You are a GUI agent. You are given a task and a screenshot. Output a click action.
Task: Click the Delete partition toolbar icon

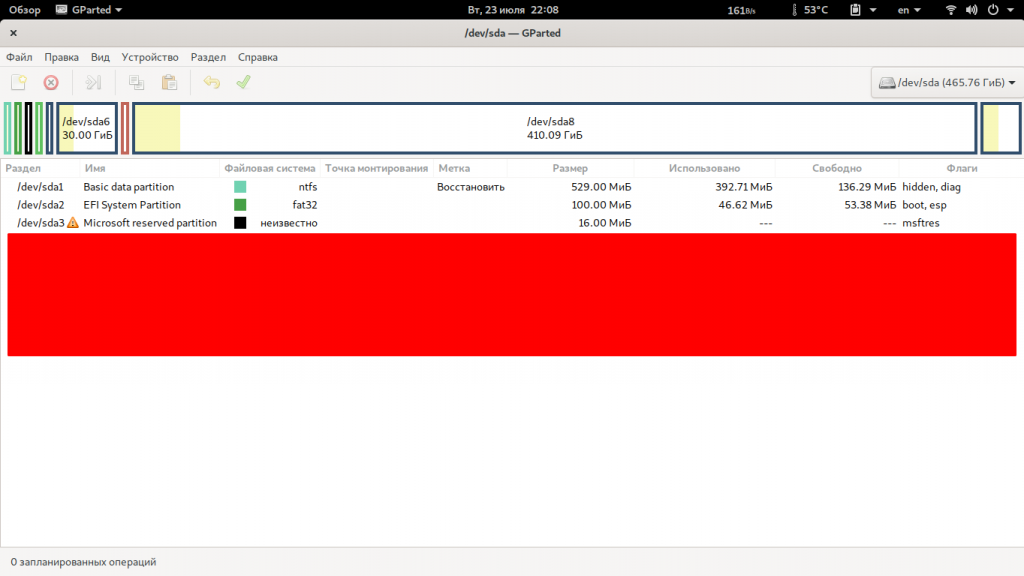51,82
